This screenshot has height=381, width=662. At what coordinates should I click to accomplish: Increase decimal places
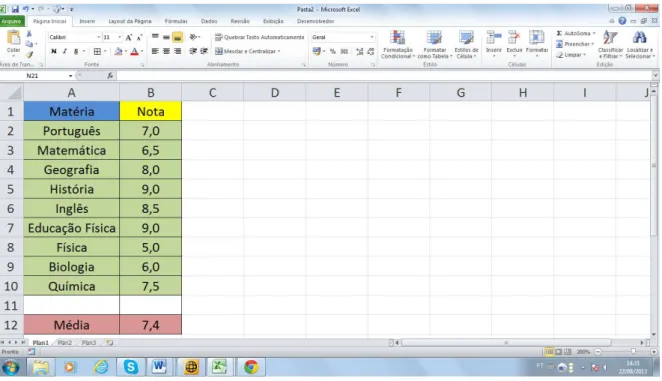click(x=359, y=51)
